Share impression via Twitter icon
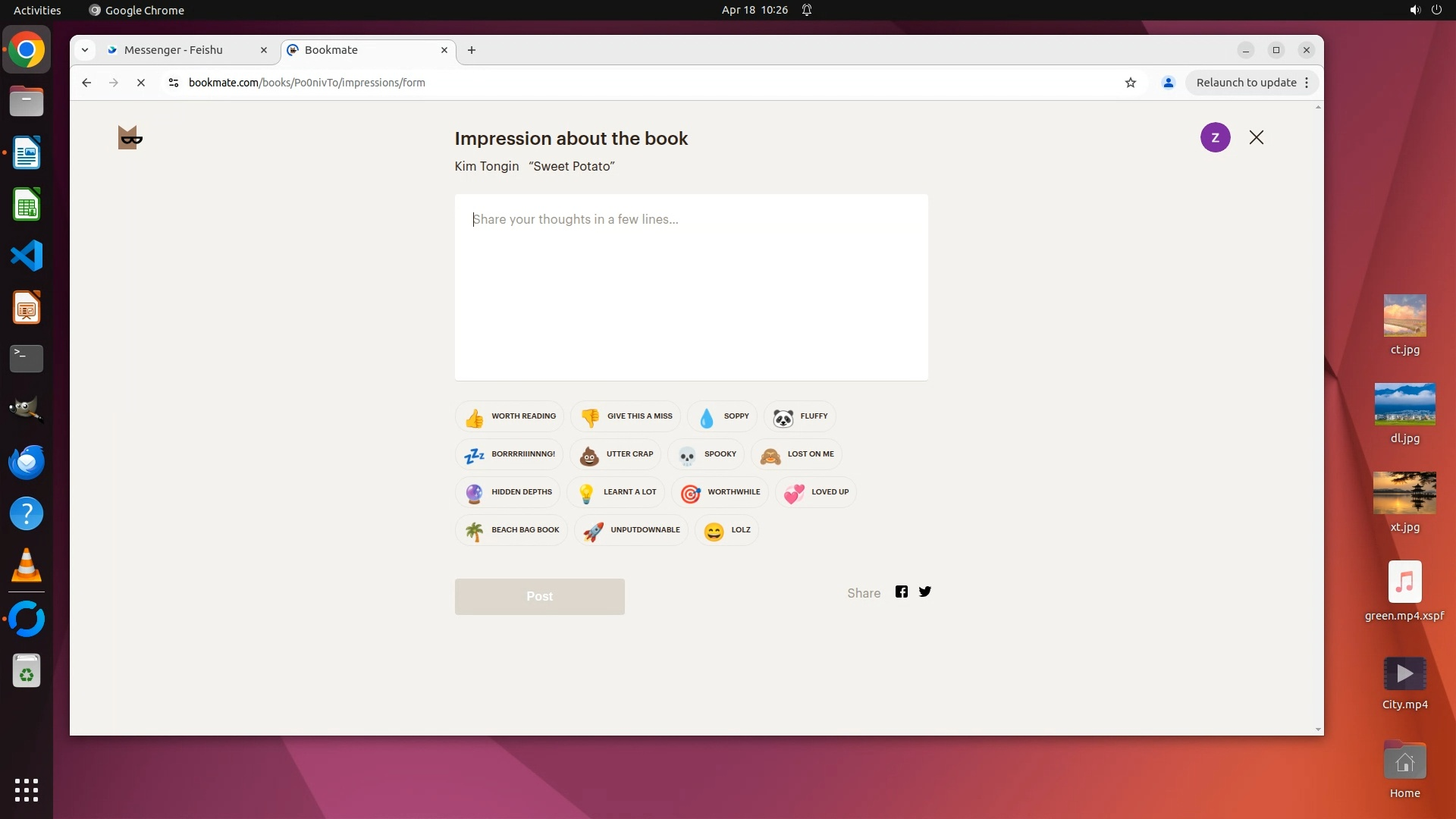This screenshot has width=1456, height=819. click(924, 592)
